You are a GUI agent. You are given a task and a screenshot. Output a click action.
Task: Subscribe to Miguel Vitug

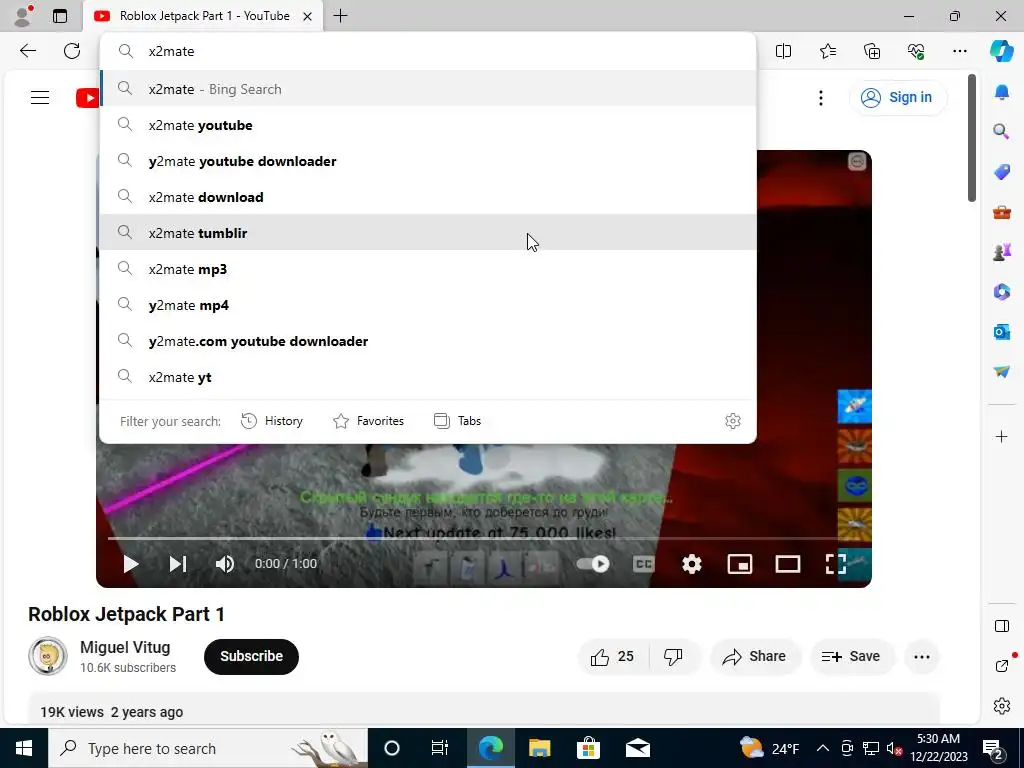click(x=251, y=656)
